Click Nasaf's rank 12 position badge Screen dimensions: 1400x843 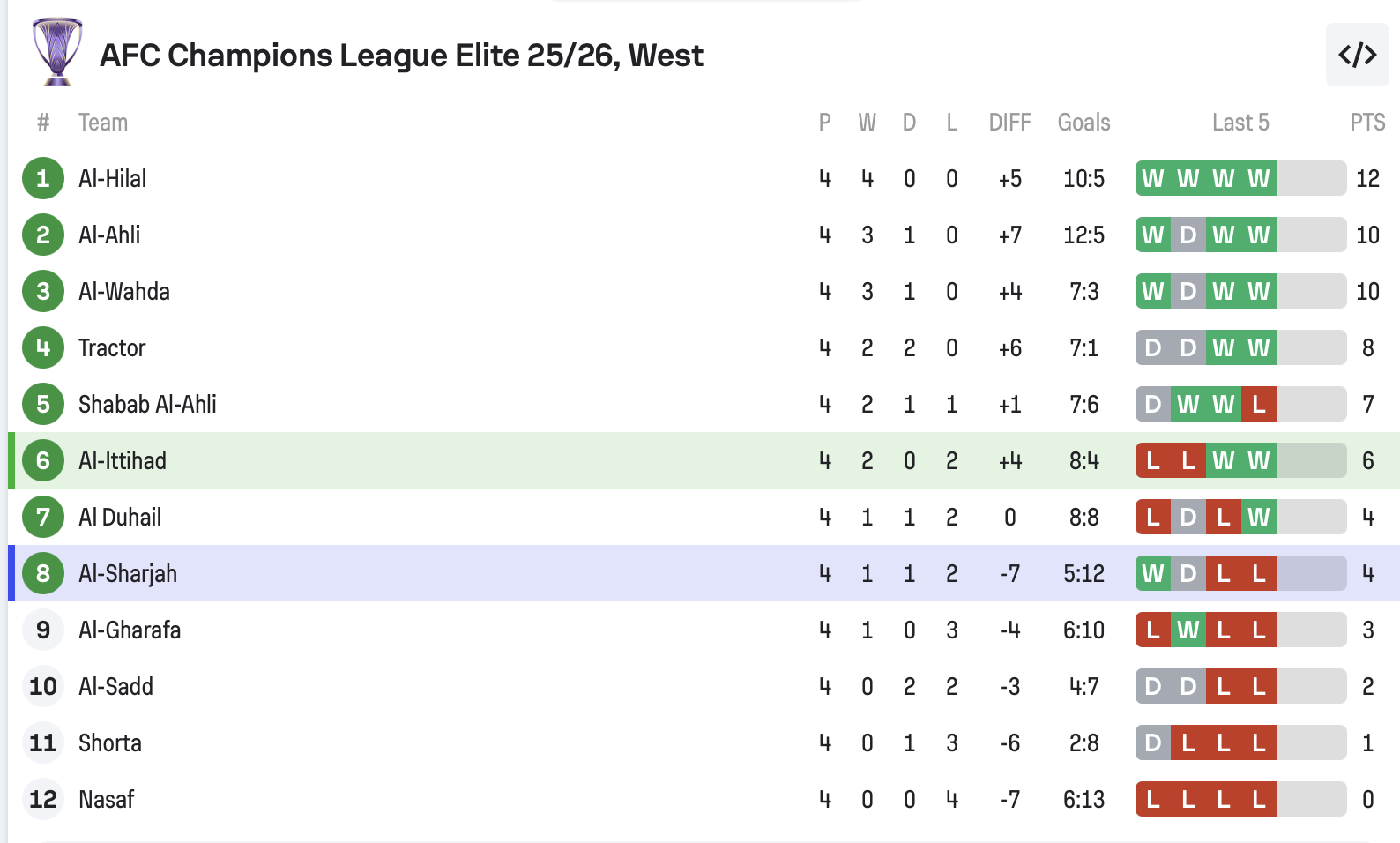tap(43, 800)
